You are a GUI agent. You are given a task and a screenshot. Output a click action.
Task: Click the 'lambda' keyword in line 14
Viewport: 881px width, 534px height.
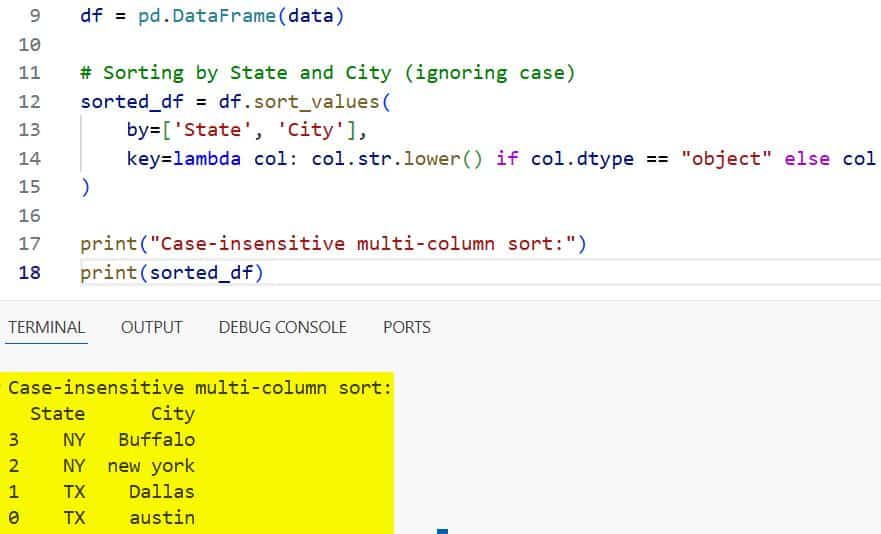coord(207,159)
